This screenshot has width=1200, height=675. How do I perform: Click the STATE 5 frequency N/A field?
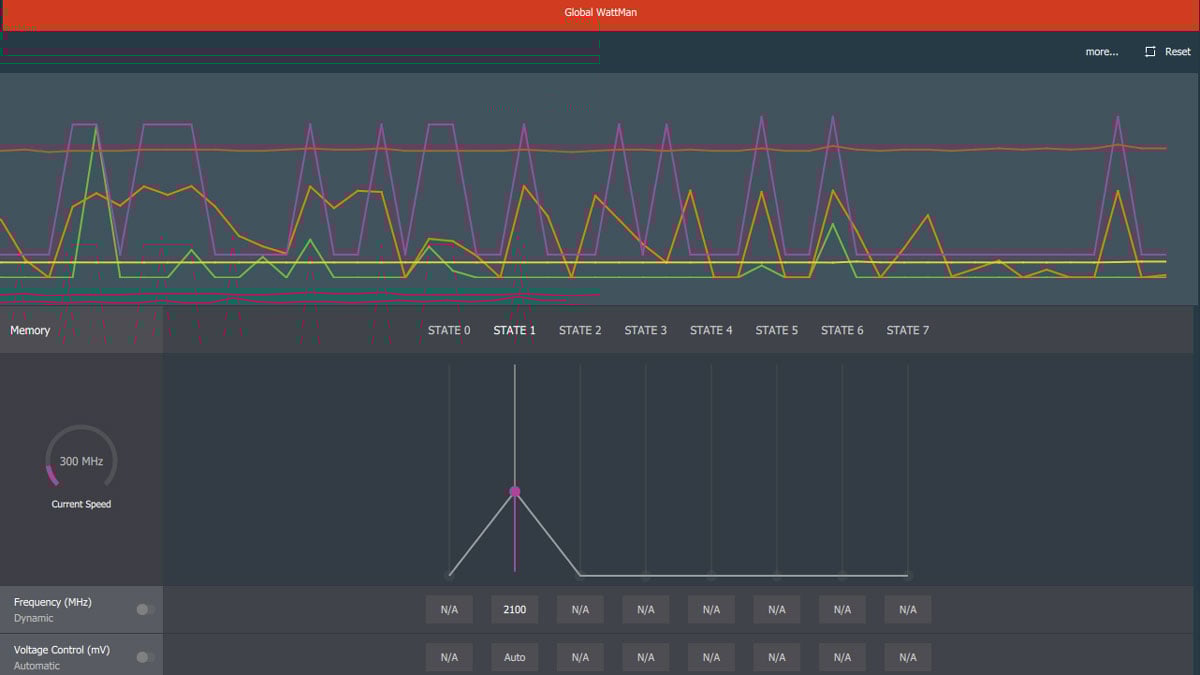tap(777, 609)
